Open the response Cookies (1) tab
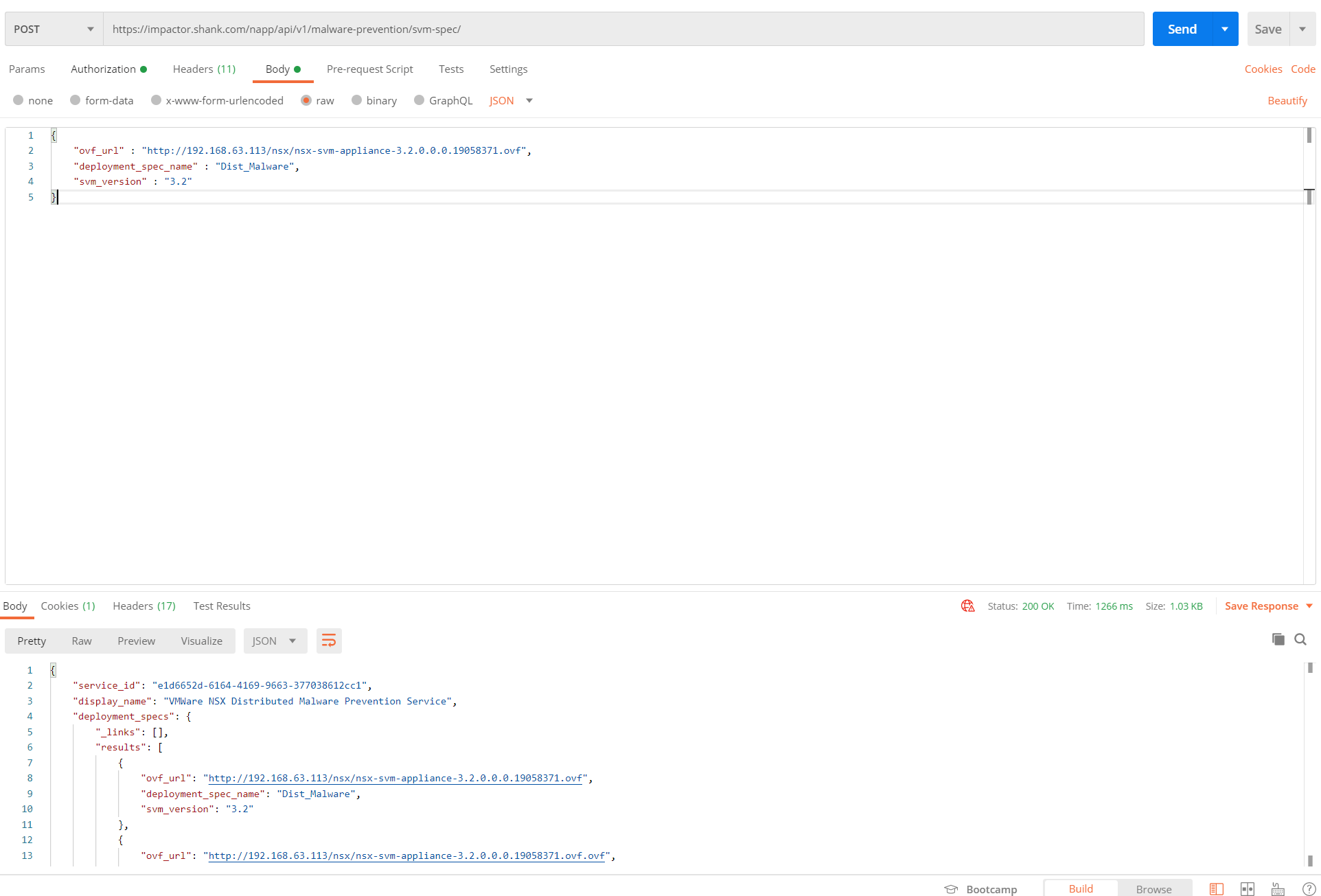 [68, 606]
